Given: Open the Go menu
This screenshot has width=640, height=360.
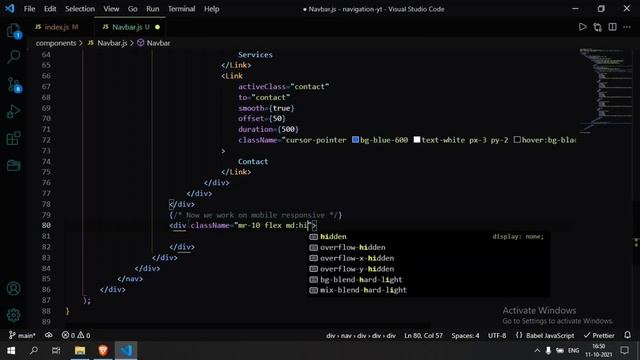Looking at the screenshot, I should click(x=133, y=9).
